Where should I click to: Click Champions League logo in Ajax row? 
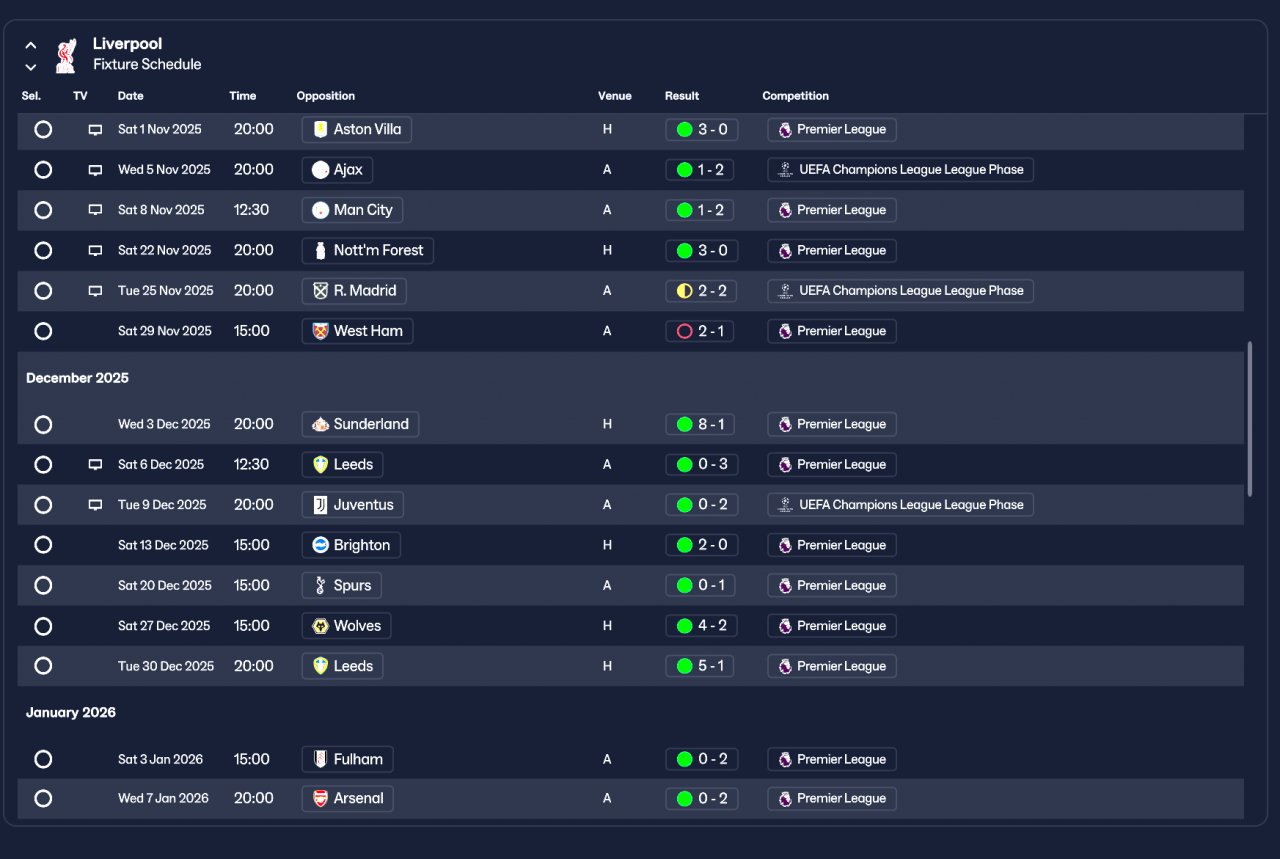click(785, 170)
